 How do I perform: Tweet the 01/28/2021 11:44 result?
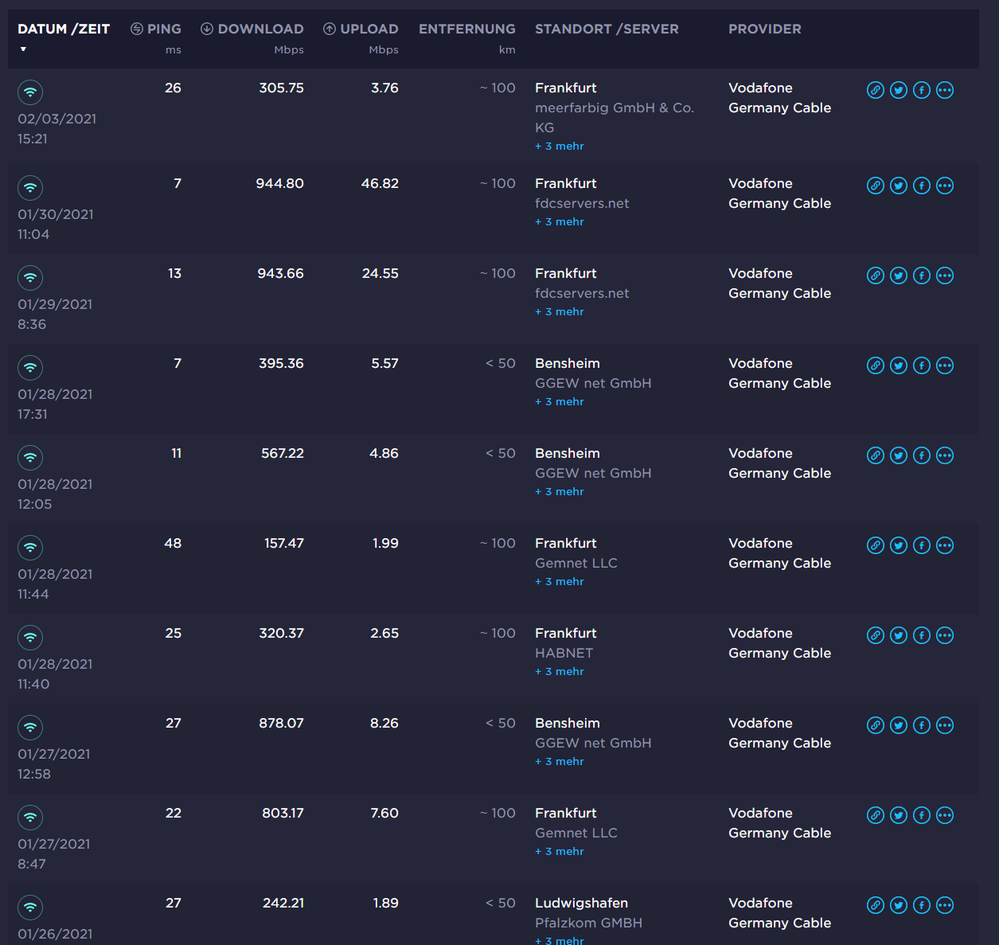click(x=898, y=545)
